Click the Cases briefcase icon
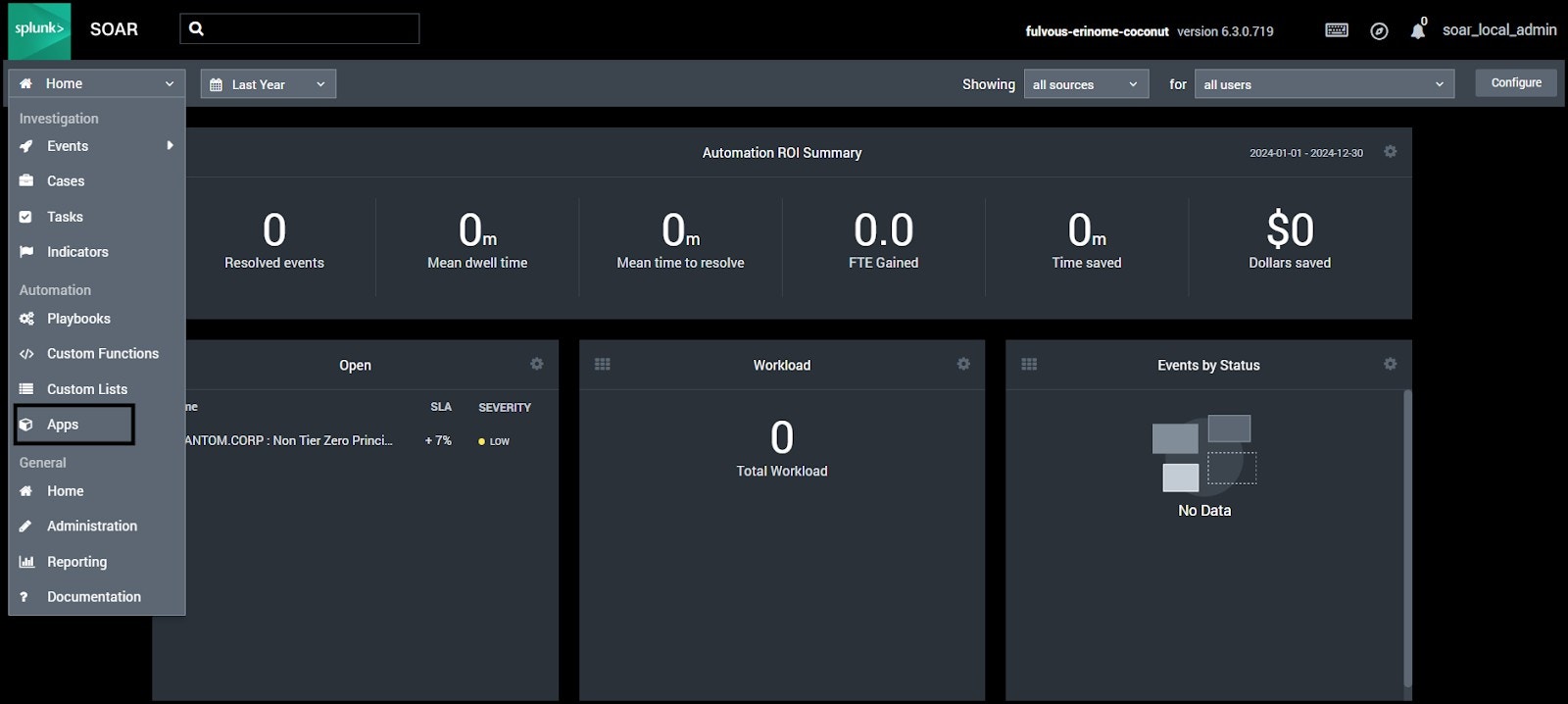Viewport: 1568px width, 704px height. pos(26,181)
